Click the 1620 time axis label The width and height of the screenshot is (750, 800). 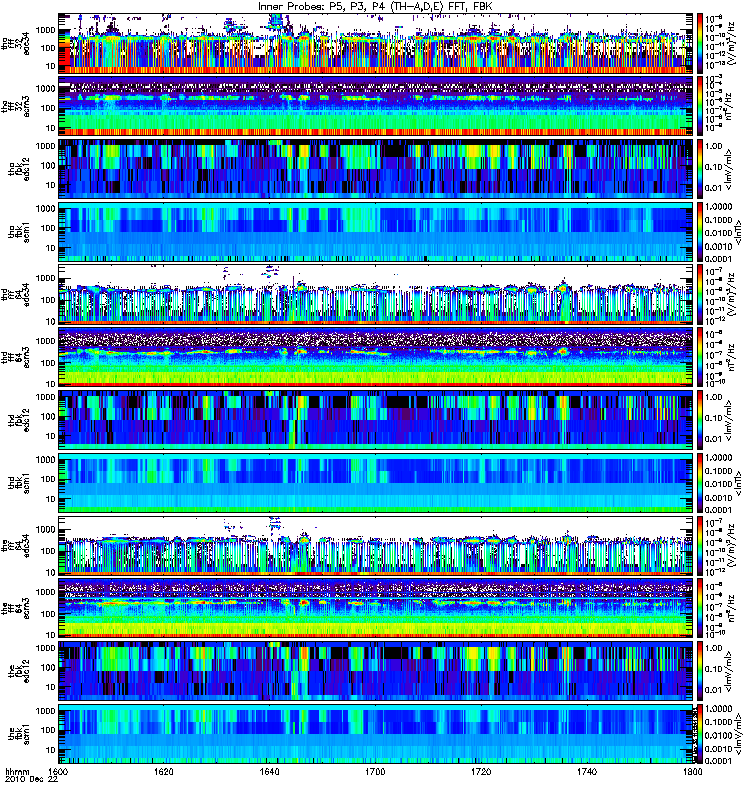(x=164, y=772)
